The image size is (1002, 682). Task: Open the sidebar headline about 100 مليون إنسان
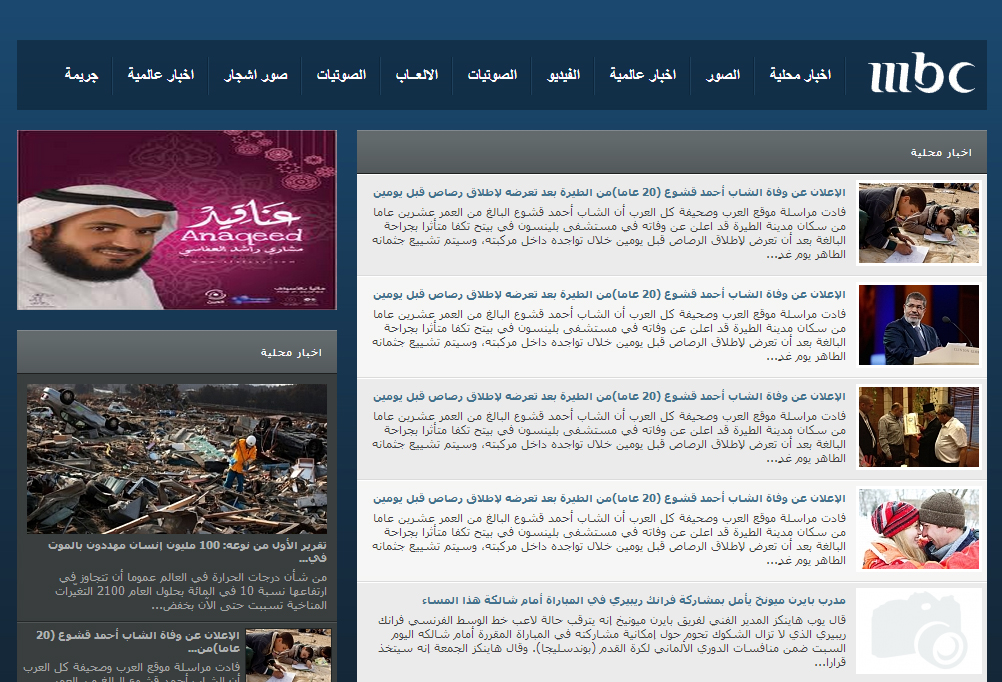(x=187, y=552)
